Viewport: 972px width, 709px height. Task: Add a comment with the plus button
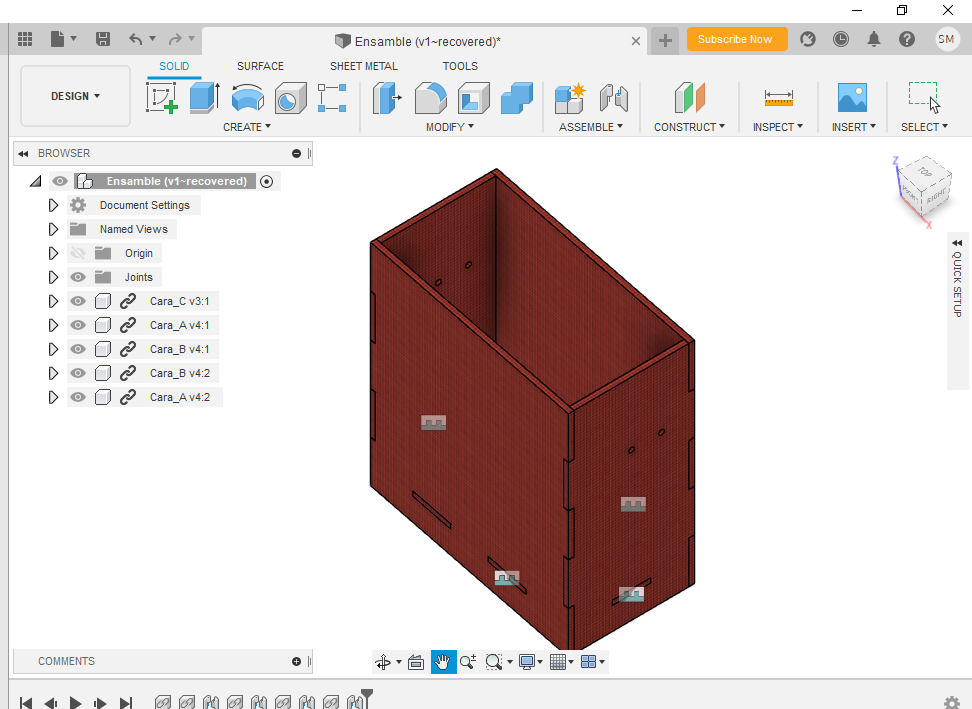tap(296, 661)
